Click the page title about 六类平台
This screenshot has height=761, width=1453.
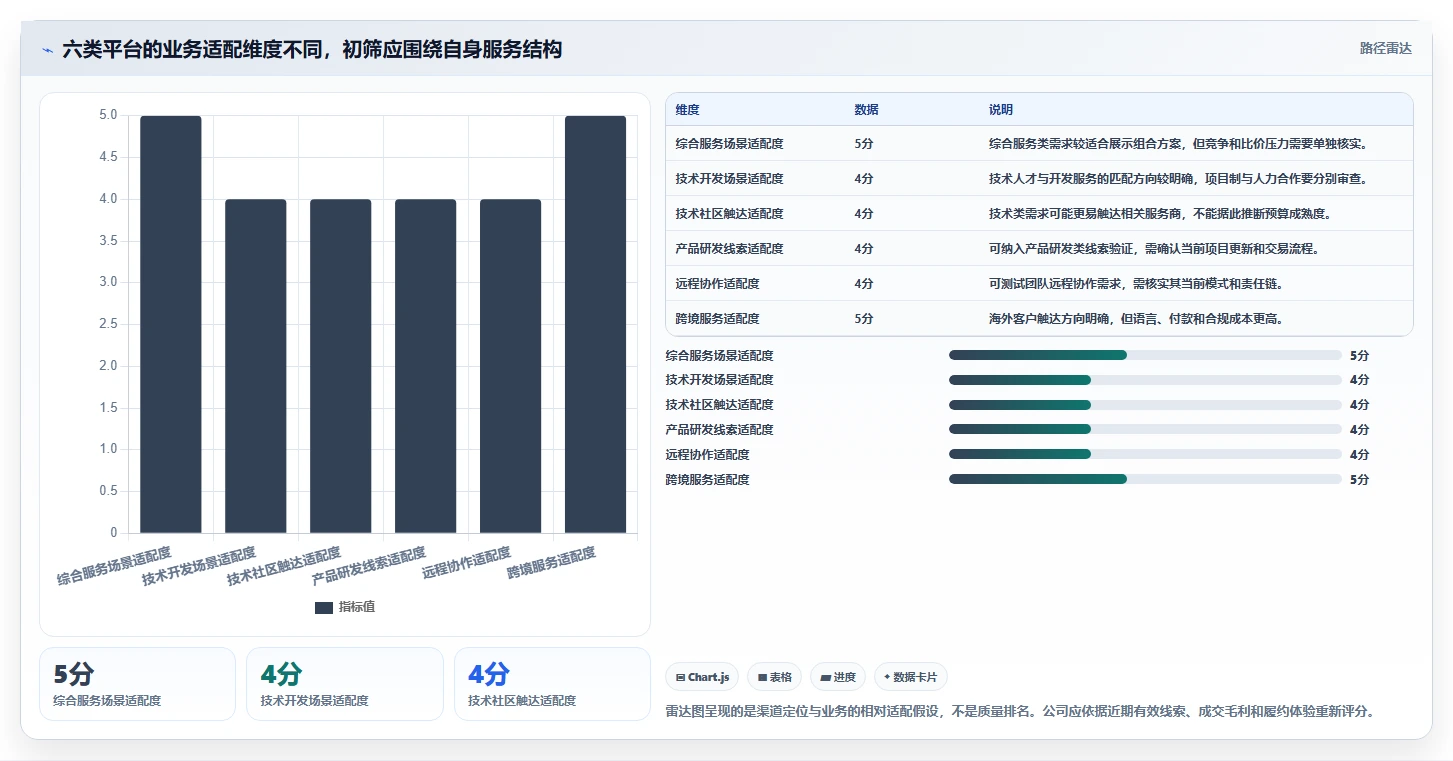point(312,49)
